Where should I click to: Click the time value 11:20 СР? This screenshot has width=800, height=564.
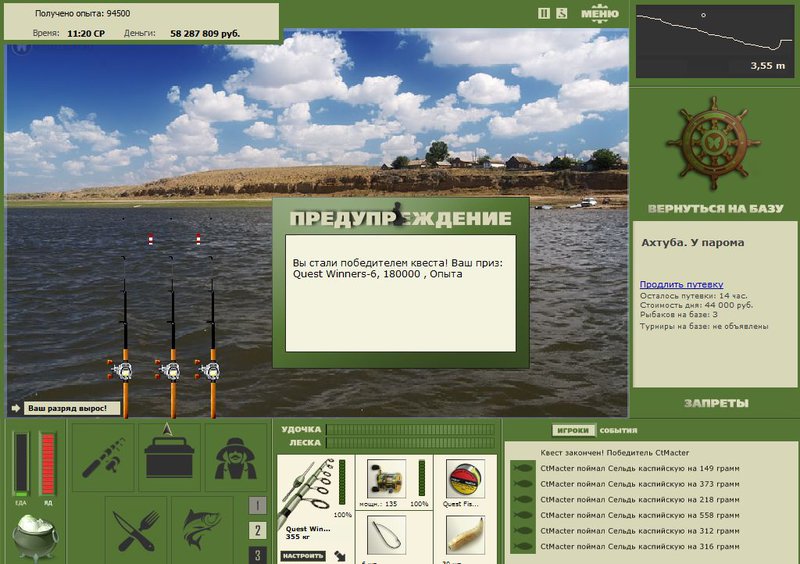pyautogui.click(x=86, y=34)
